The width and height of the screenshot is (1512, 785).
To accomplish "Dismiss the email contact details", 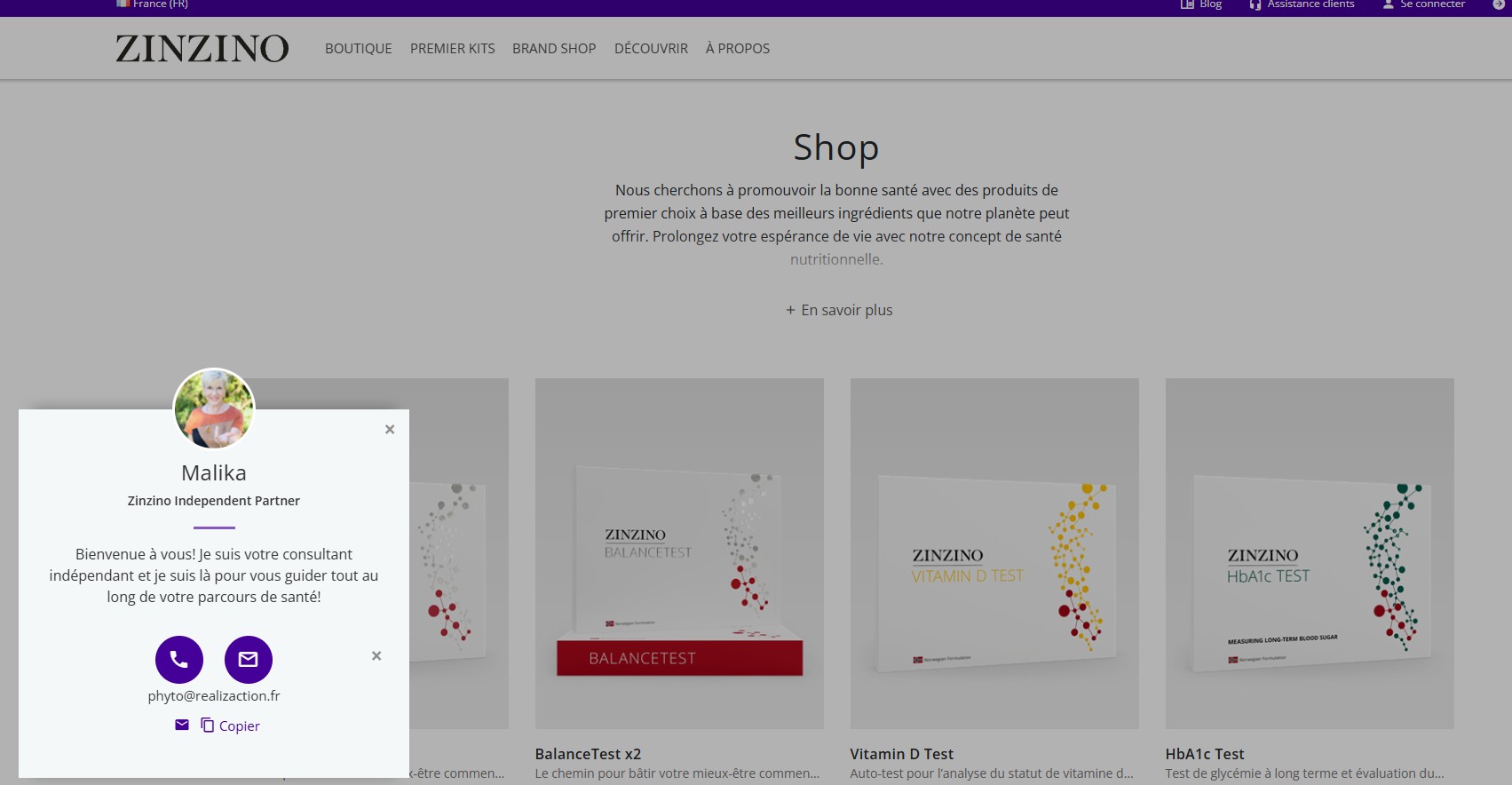I will [376, 655].
